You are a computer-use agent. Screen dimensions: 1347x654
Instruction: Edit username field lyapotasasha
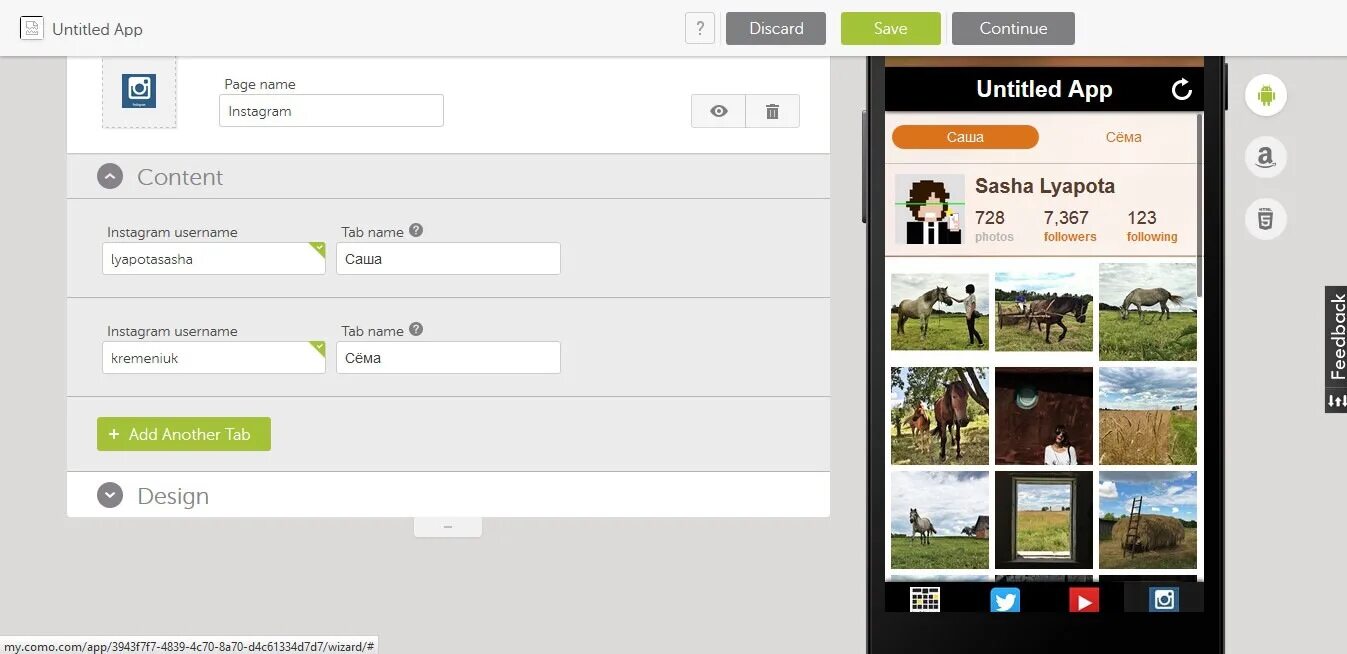tap(214, 258)
